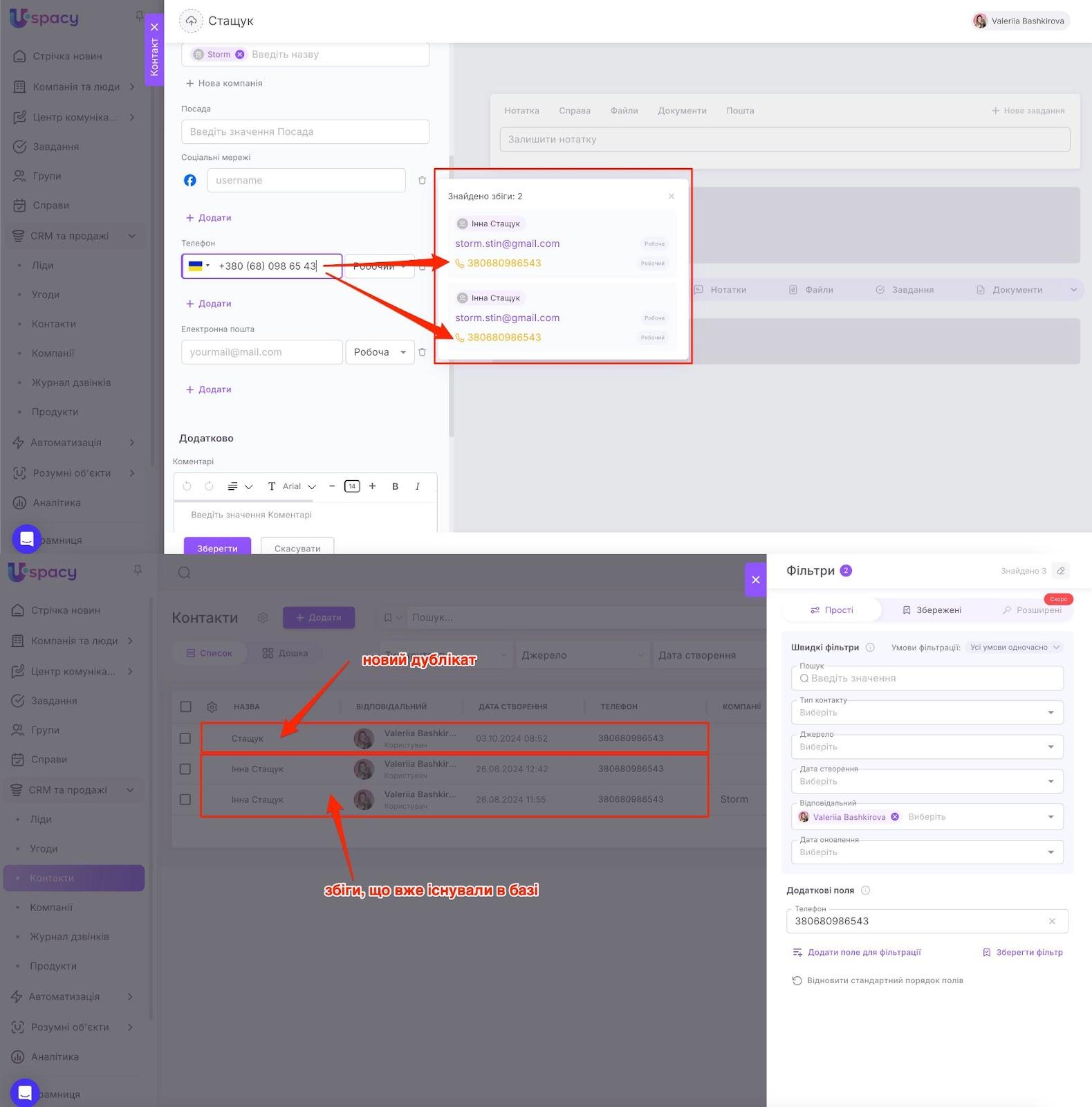Image resolution: width=1092 pixels, height=1107 pixels.
Task: Open the text alignment dropdown in editor
Action: coord(240,486)
